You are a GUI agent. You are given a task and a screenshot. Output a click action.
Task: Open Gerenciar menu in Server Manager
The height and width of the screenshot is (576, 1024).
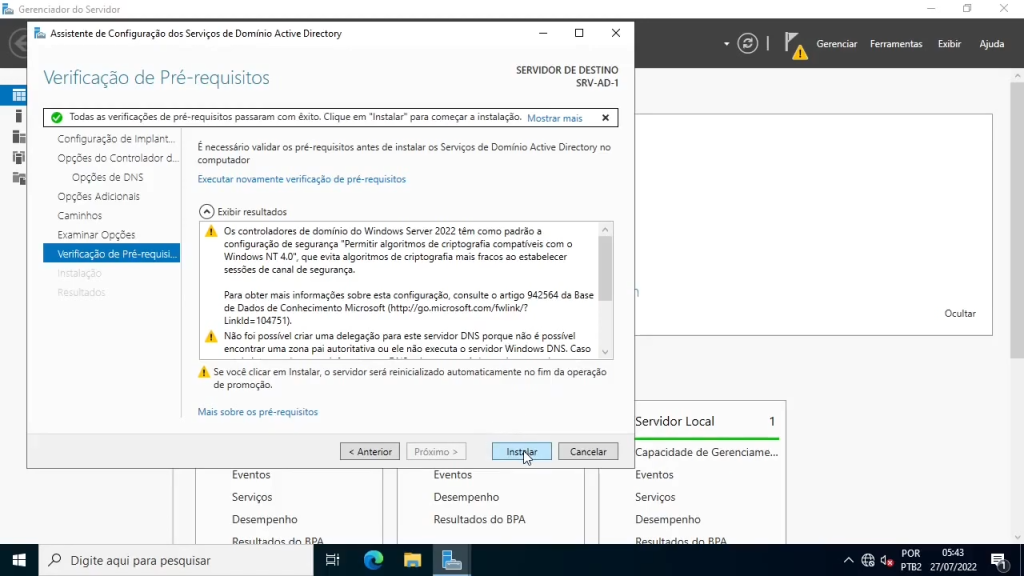coord(836,44)
